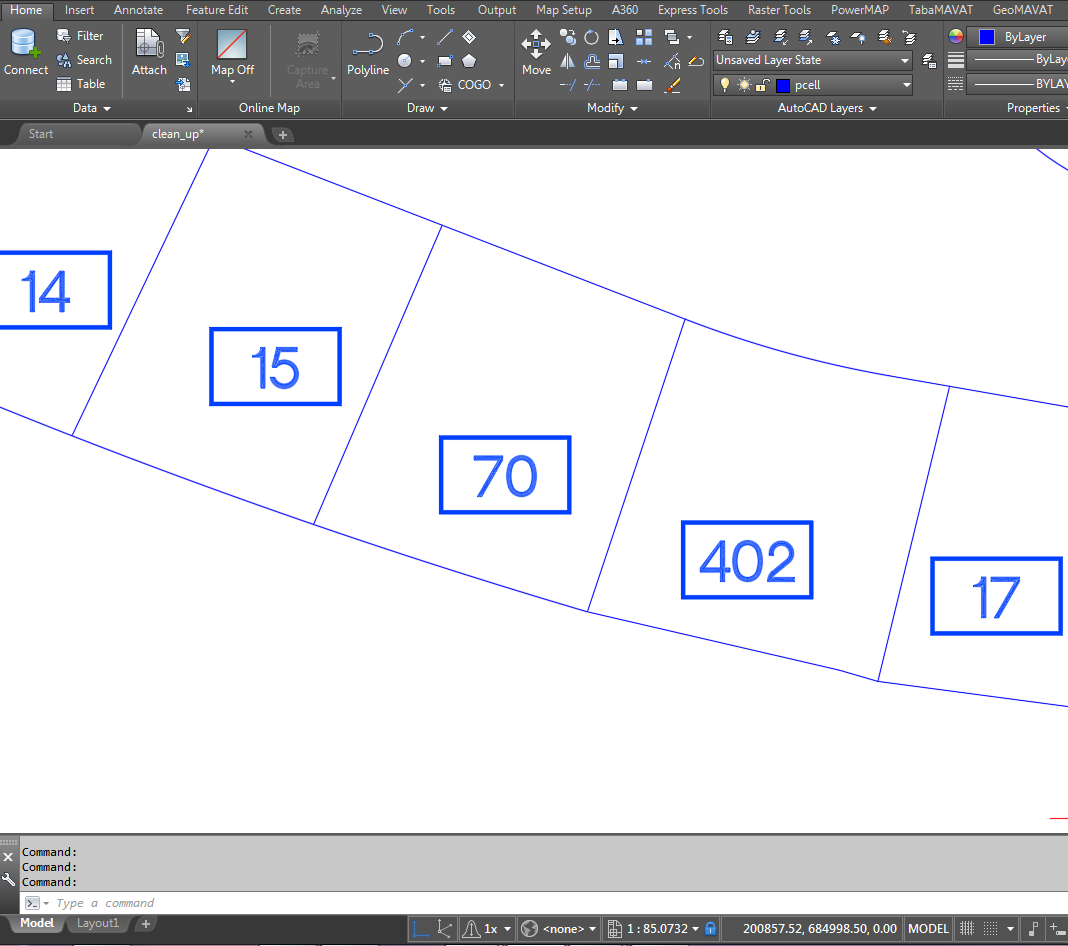This screenshot has width=1068, height=946.
Task: Open the Map Setup tab
Action: pyautogui.click(x=563, y=10)
